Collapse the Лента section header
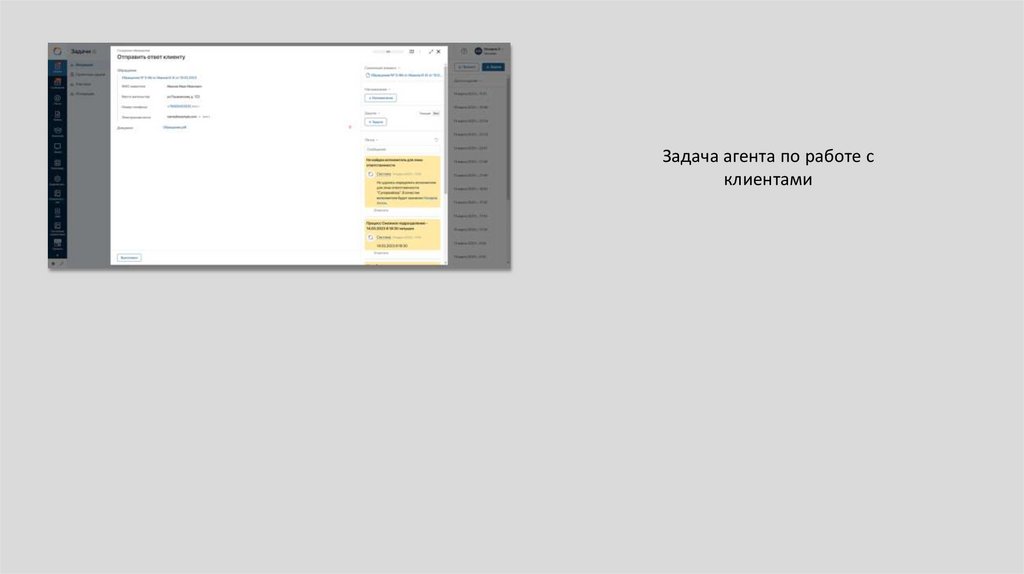 [377, 139]
